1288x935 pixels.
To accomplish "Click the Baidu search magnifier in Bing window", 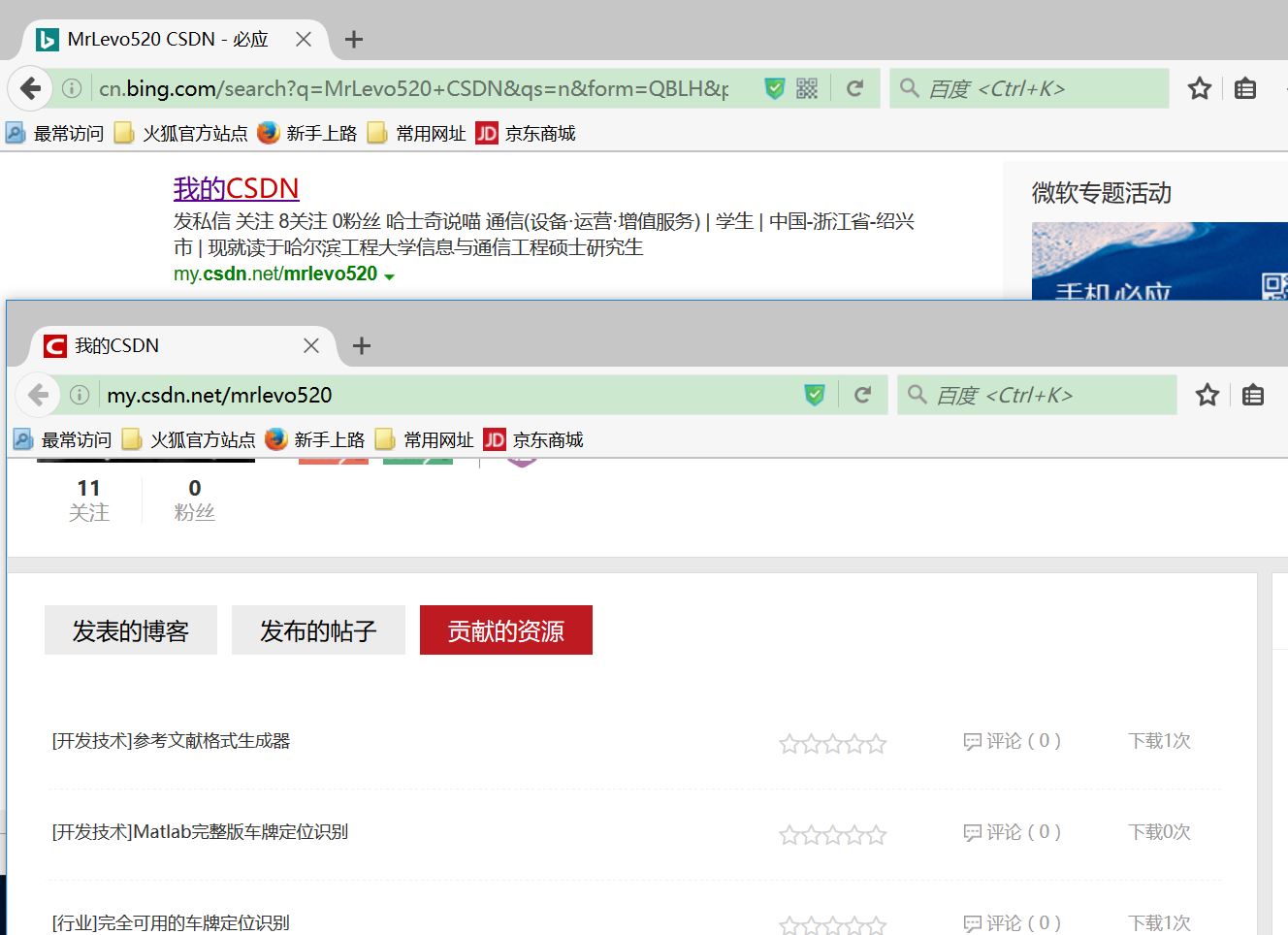I will tap(909, 88).
